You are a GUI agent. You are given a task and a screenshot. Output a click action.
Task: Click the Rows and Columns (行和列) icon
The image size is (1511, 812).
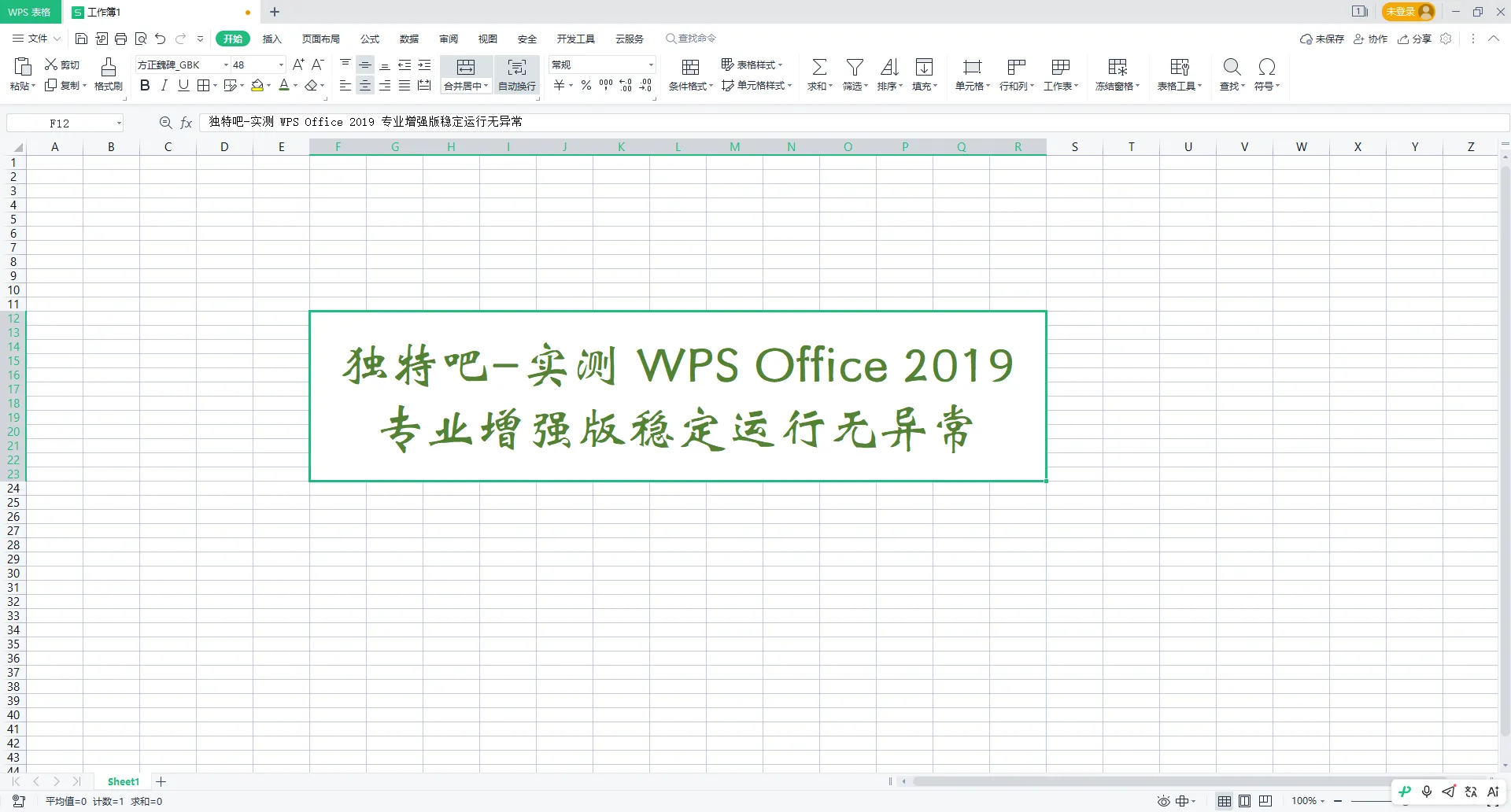(x=1017, y=67)
